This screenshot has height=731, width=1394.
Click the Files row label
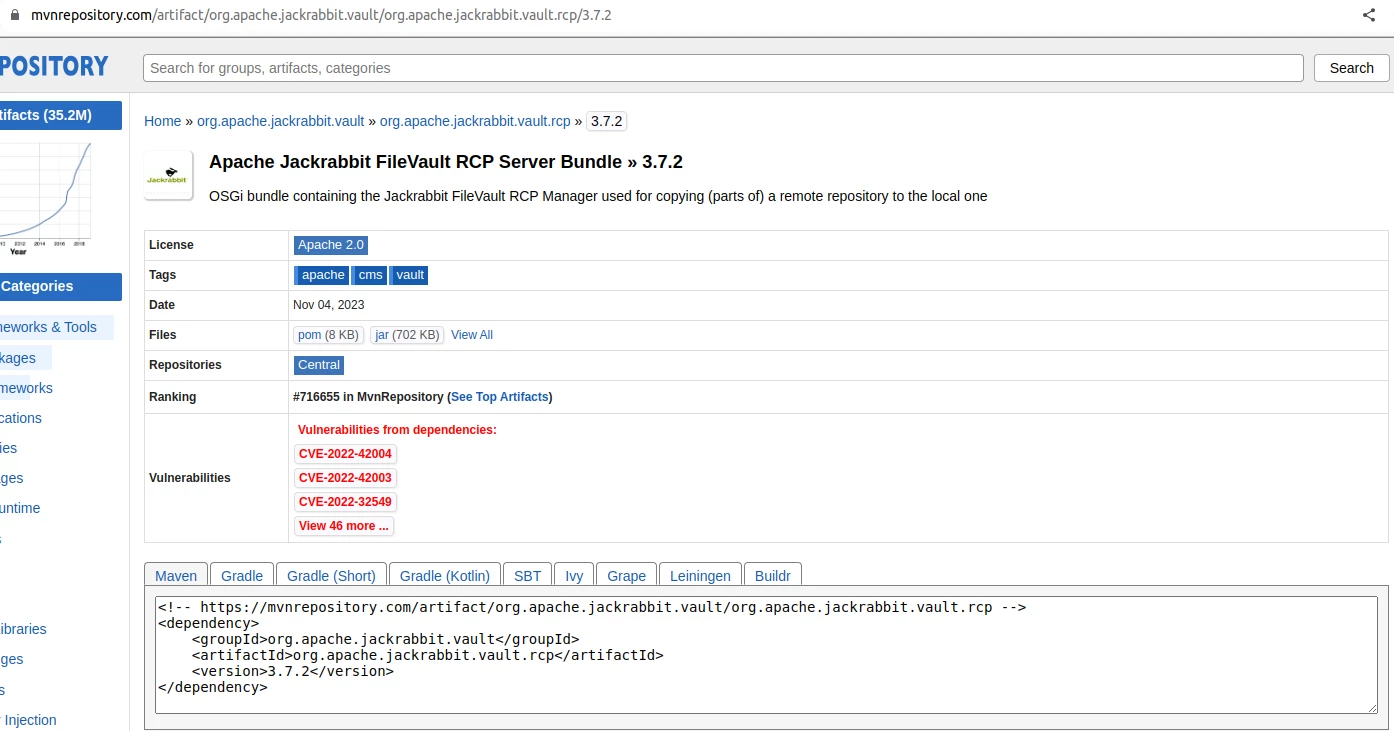(163, 335)
